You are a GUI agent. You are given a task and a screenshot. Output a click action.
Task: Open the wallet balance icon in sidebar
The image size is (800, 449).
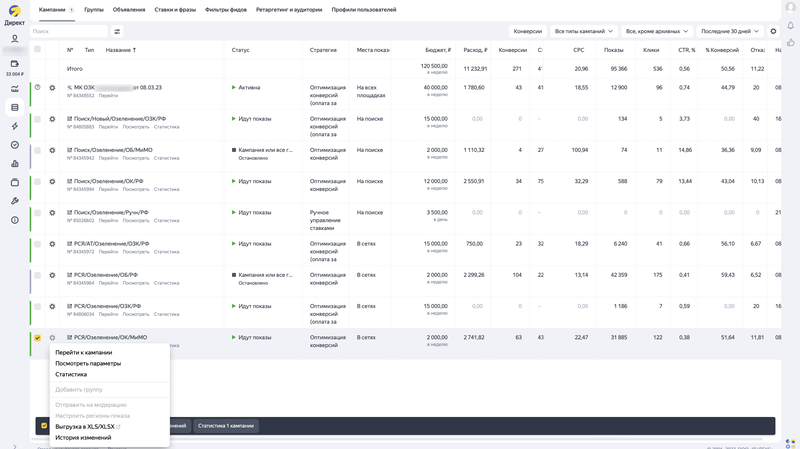[15, 64]
